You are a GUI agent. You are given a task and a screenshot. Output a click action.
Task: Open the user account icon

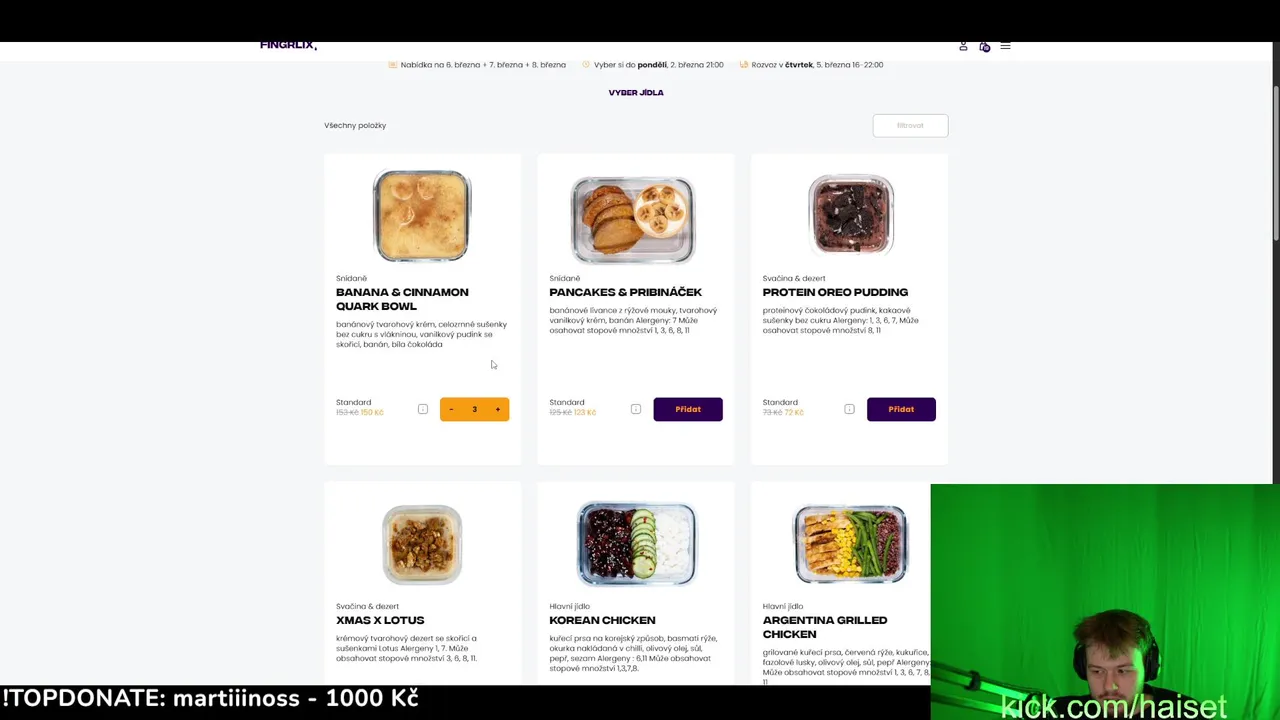click(x=963, y=46)
